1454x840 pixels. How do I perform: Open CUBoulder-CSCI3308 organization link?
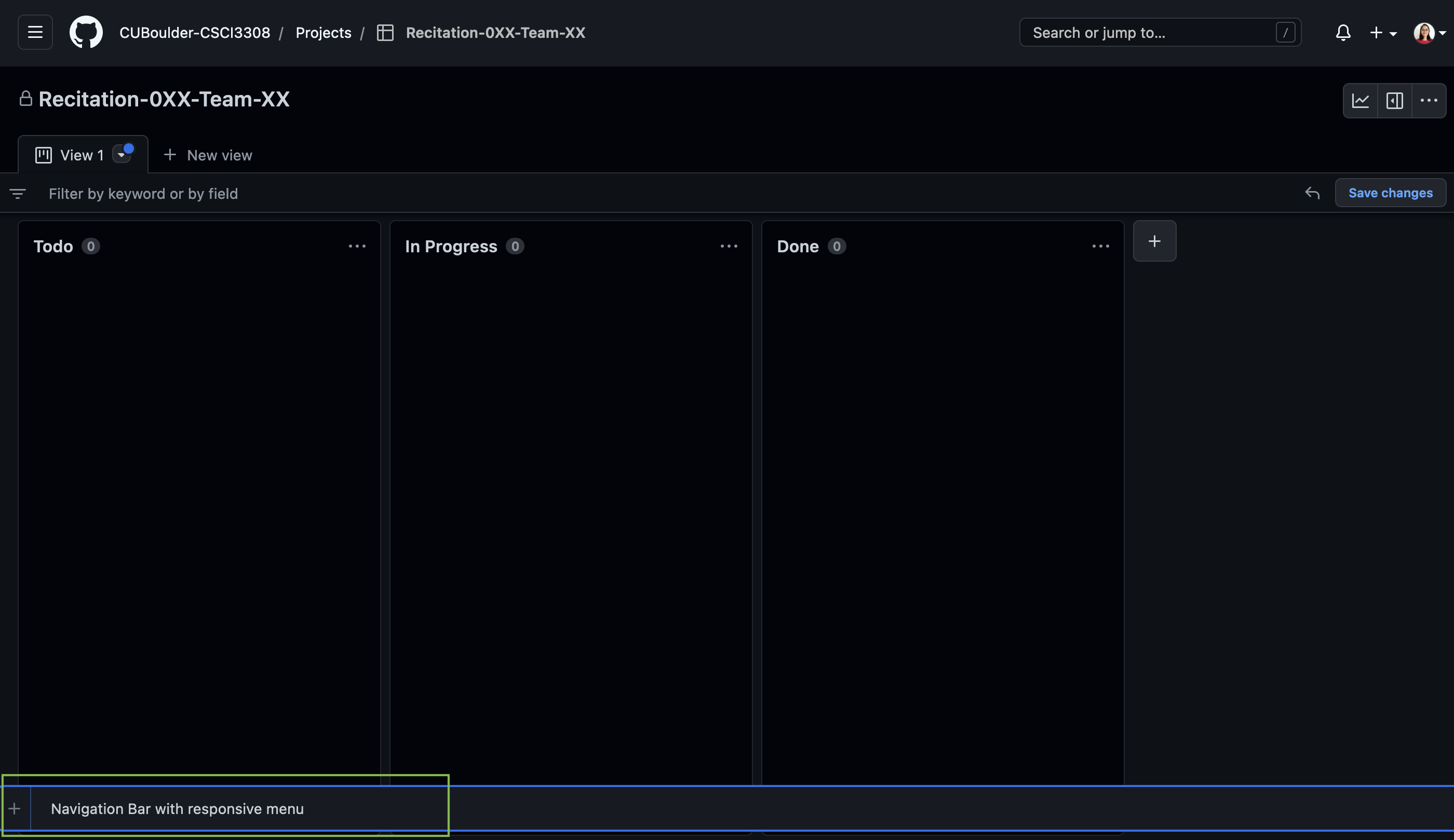pos(194,33)
